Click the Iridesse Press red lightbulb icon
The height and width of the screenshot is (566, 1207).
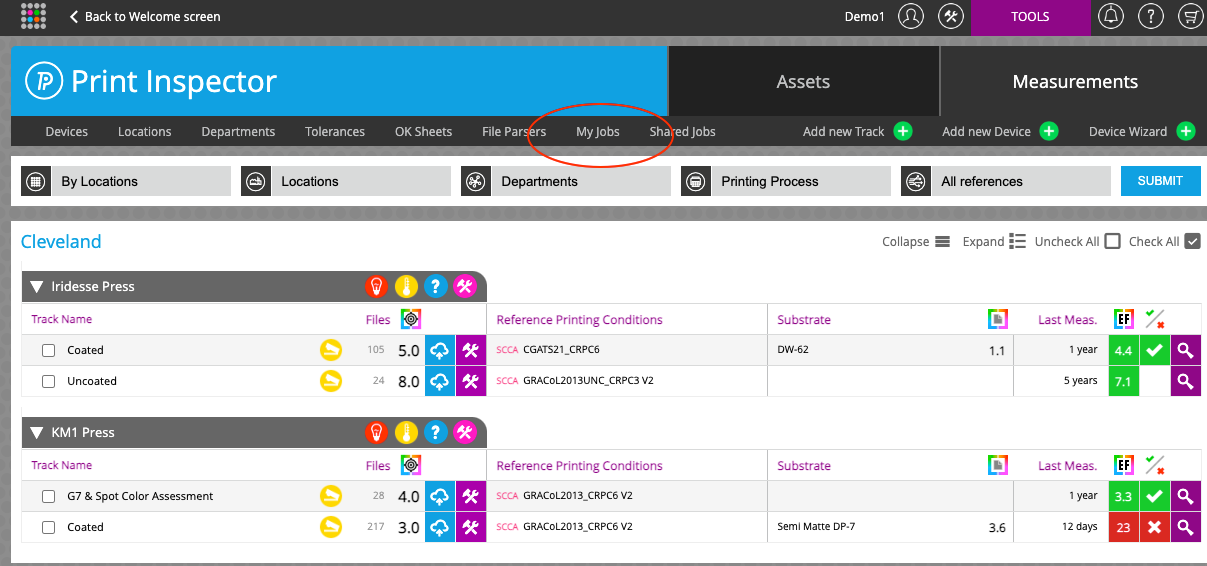376,286
